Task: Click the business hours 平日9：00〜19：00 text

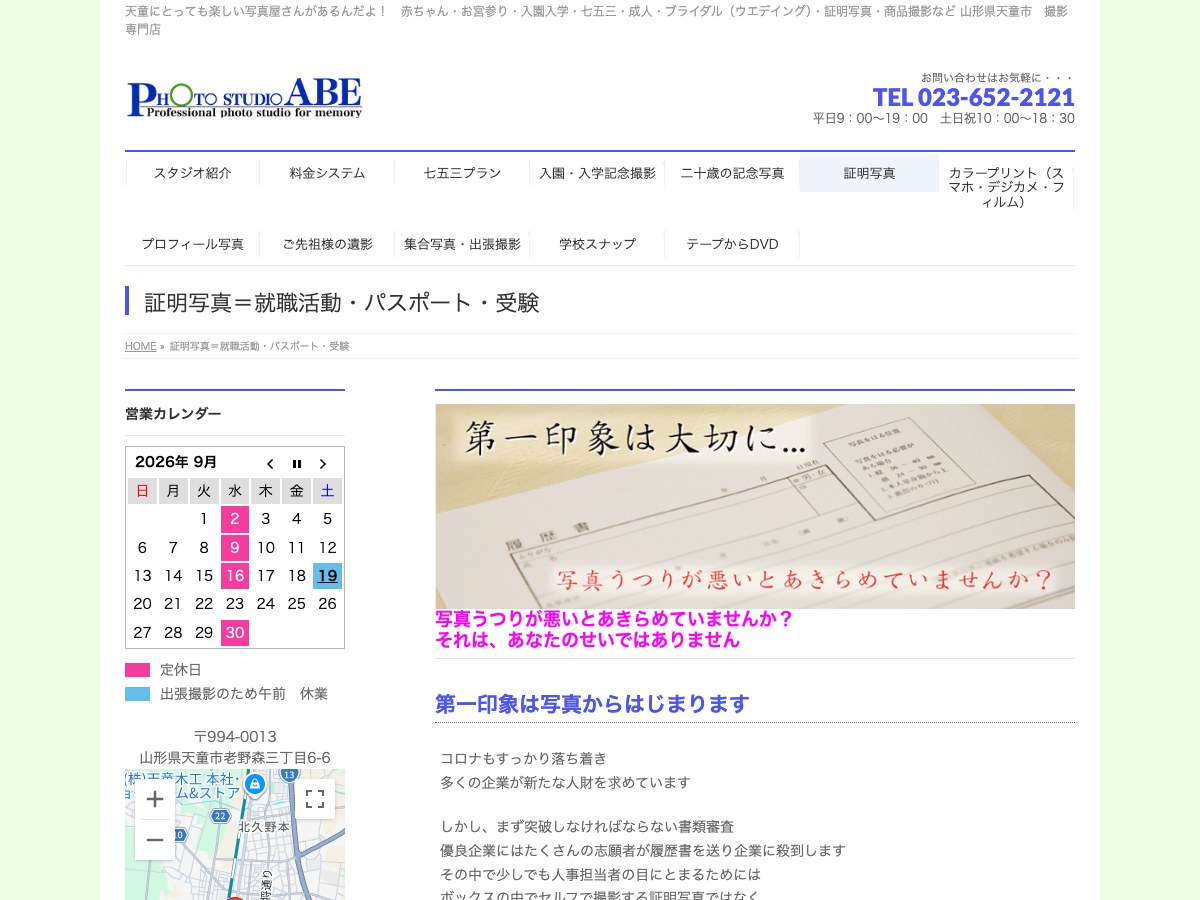Action: point(870,118)
